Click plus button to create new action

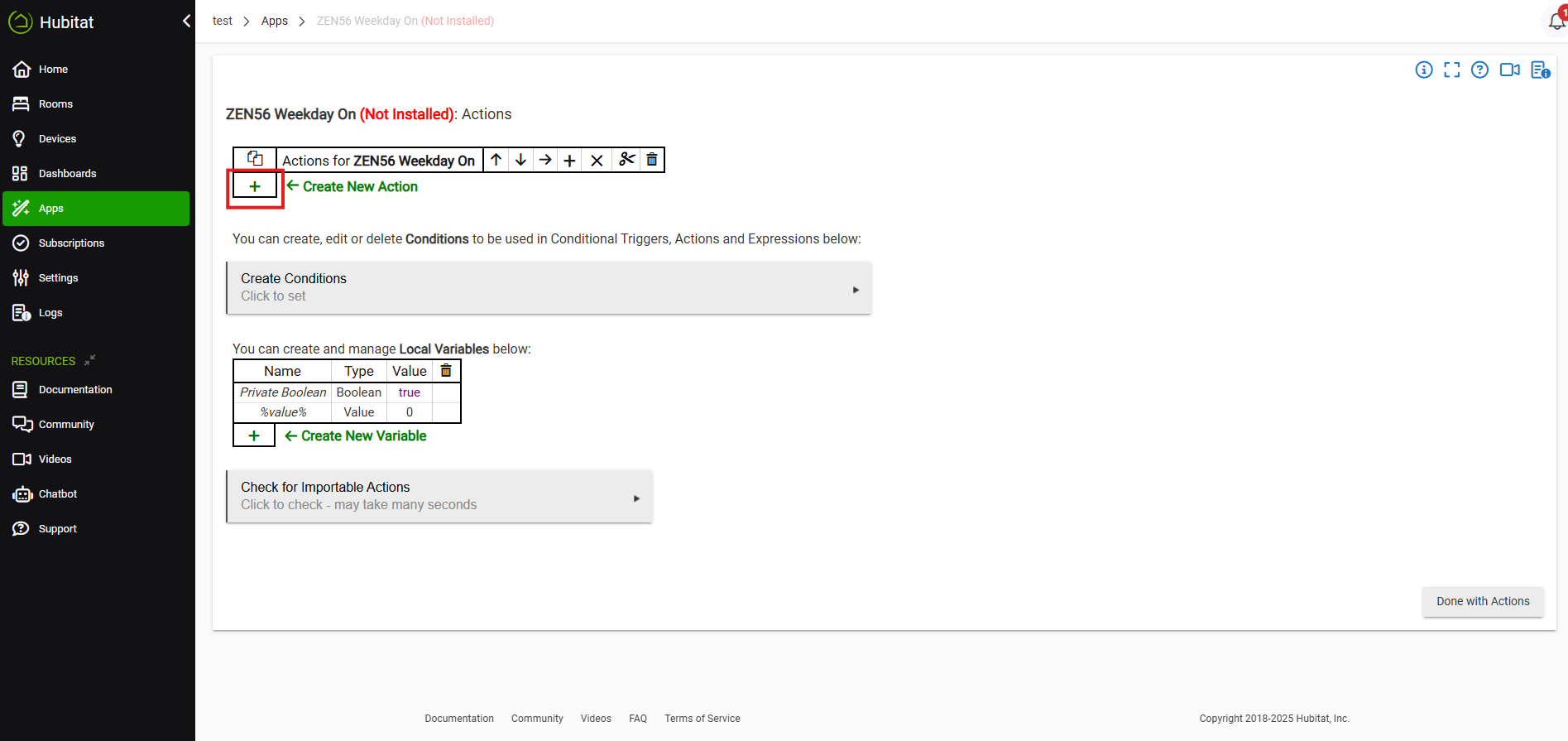pos(255,186)
